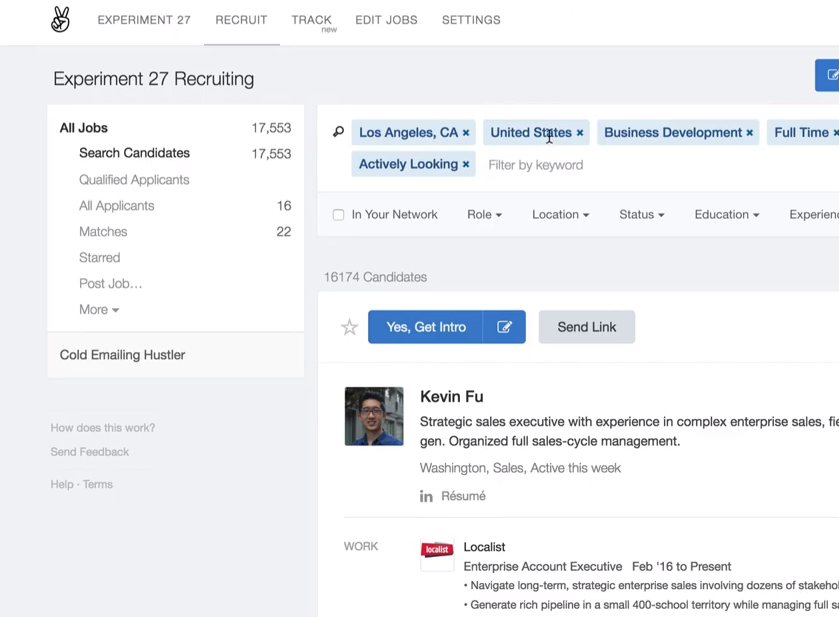Viewport: 839px width, 617px height.
Task: Remove the Actively Looking filter tag
Action: (x=466, y=165)
